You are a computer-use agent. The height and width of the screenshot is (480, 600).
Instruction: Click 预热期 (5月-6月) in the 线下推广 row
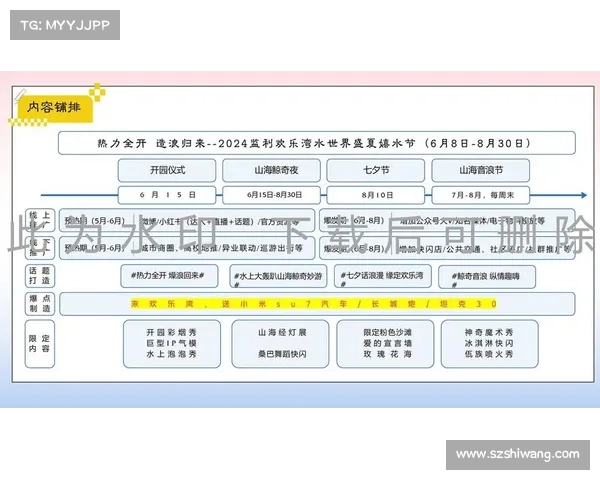[x=95, y=248]
